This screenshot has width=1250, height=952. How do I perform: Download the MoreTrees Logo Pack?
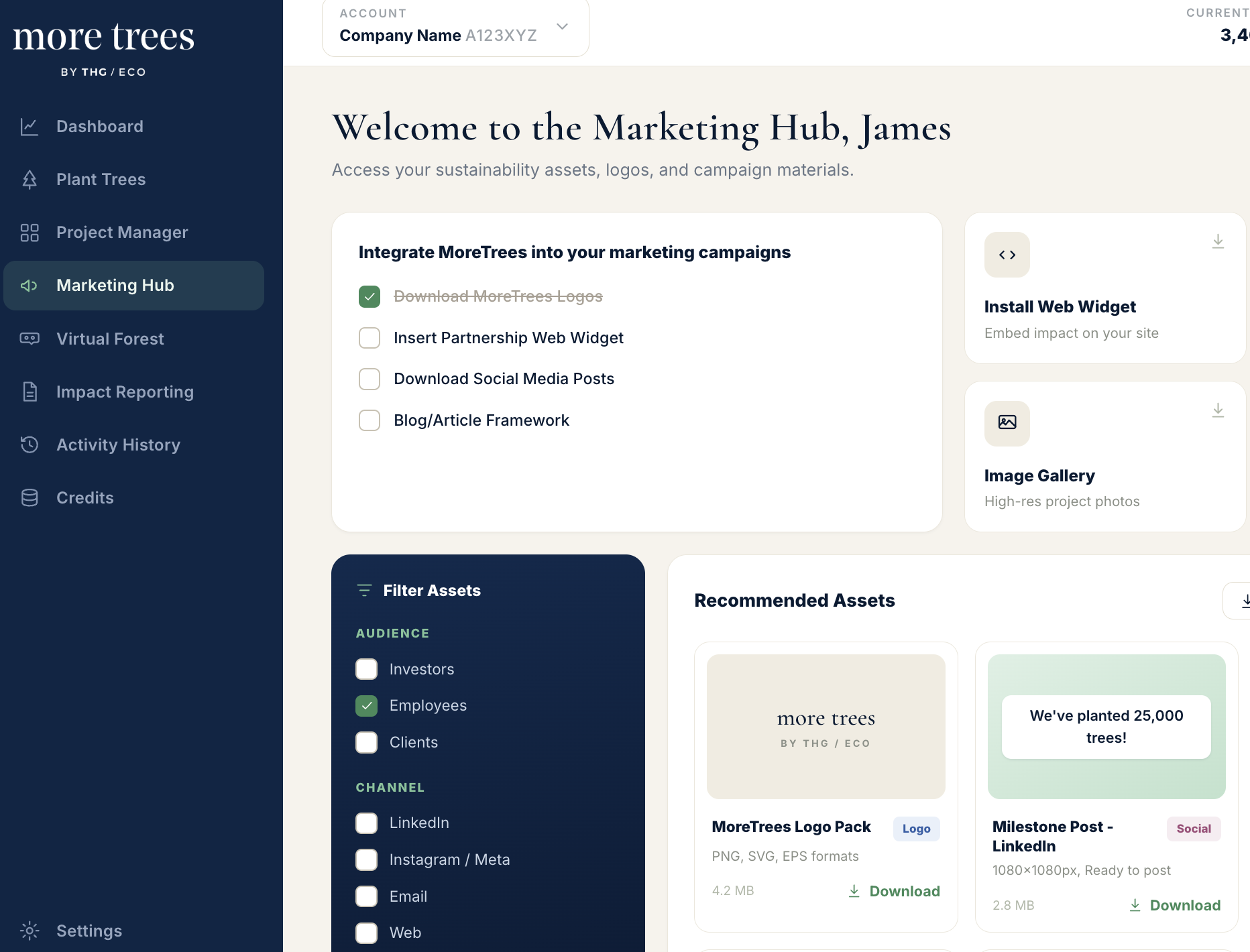coord(894,891)
